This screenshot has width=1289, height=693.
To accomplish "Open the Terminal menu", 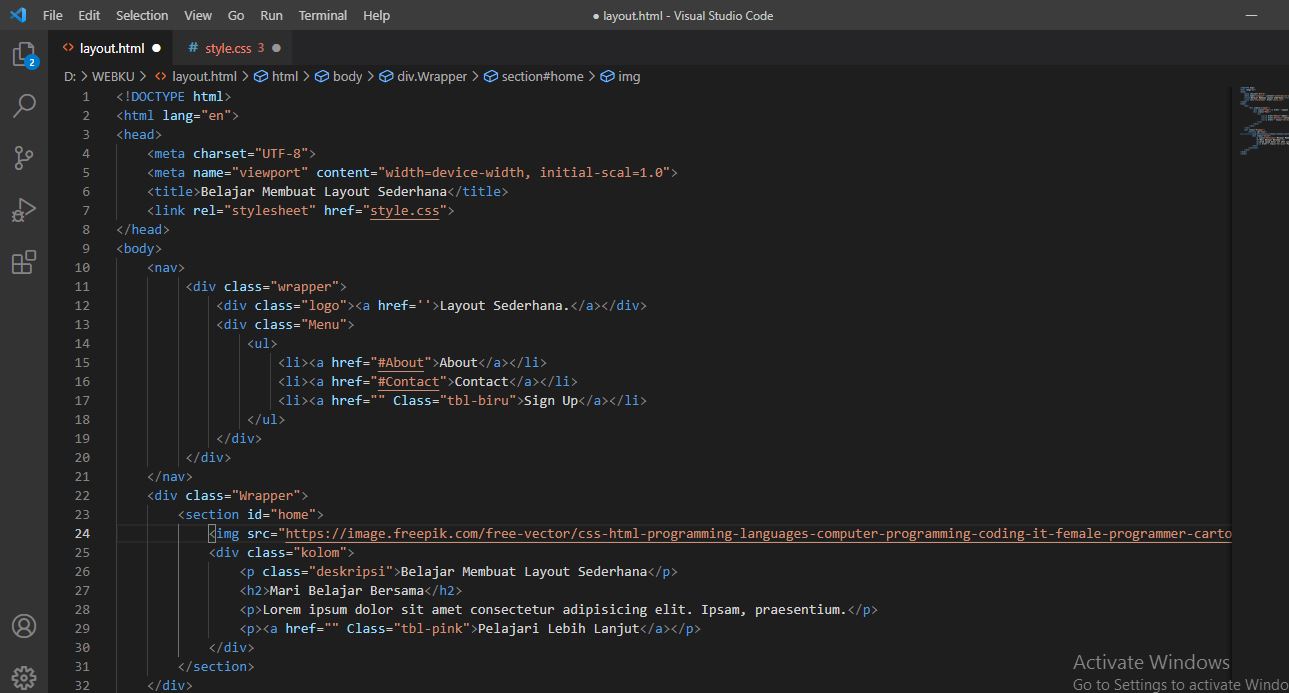I will (x=322, y=15).
